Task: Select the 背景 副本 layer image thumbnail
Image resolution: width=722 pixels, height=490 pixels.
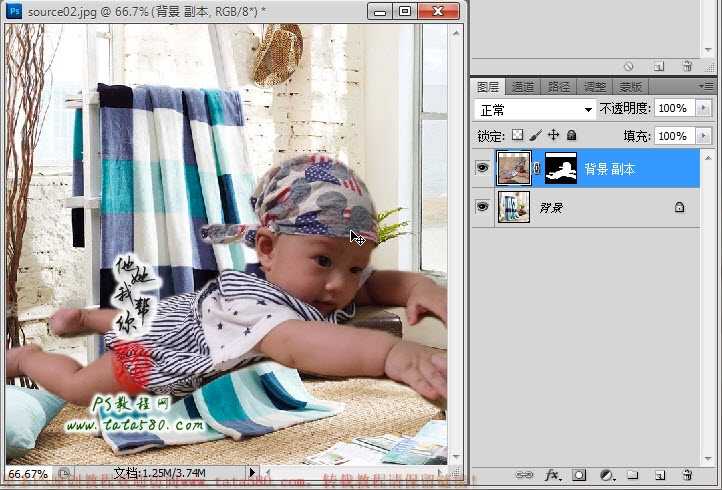Action: (x=514, y=168)
